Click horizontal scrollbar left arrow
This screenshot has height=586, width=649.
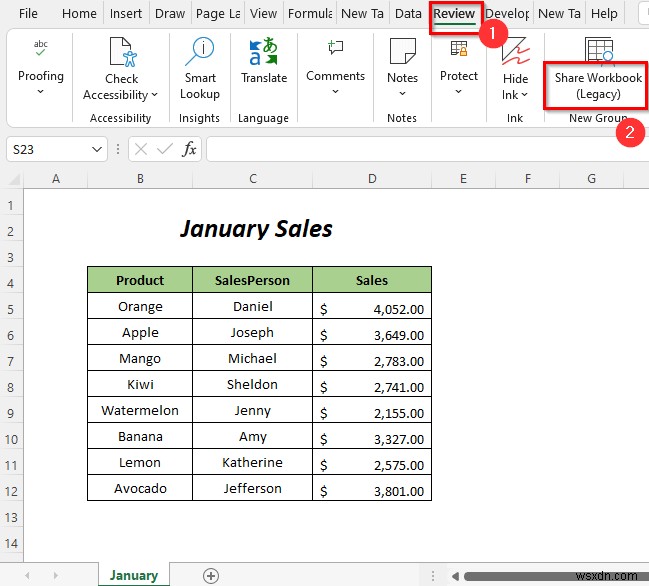pyautogui.click(x=455, y=576)
